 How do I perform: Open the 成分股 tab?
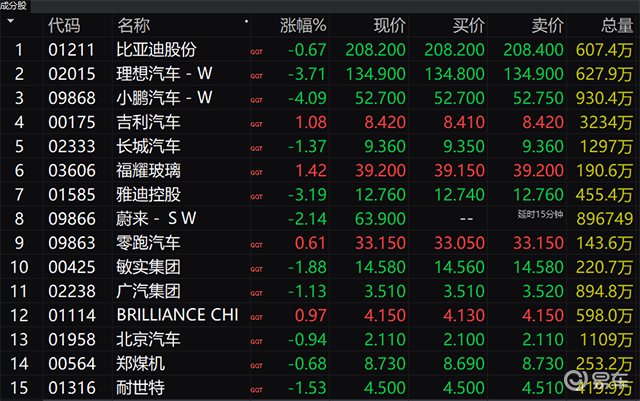click(14, 6)
